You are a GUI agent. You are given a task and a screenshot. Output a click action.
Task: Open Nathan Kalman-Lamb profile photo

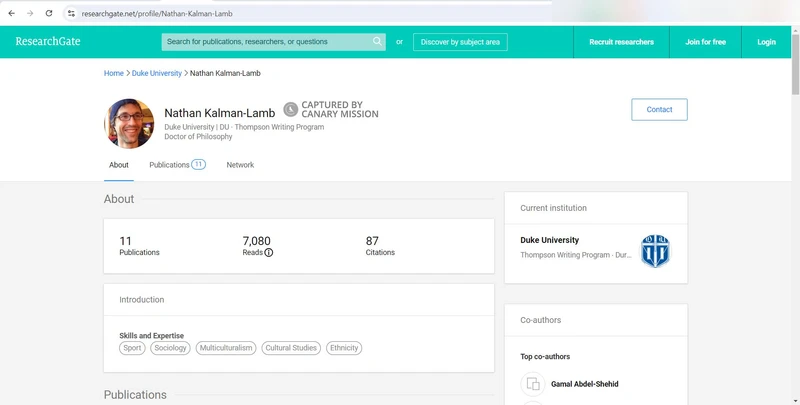(x=129, y=123)
